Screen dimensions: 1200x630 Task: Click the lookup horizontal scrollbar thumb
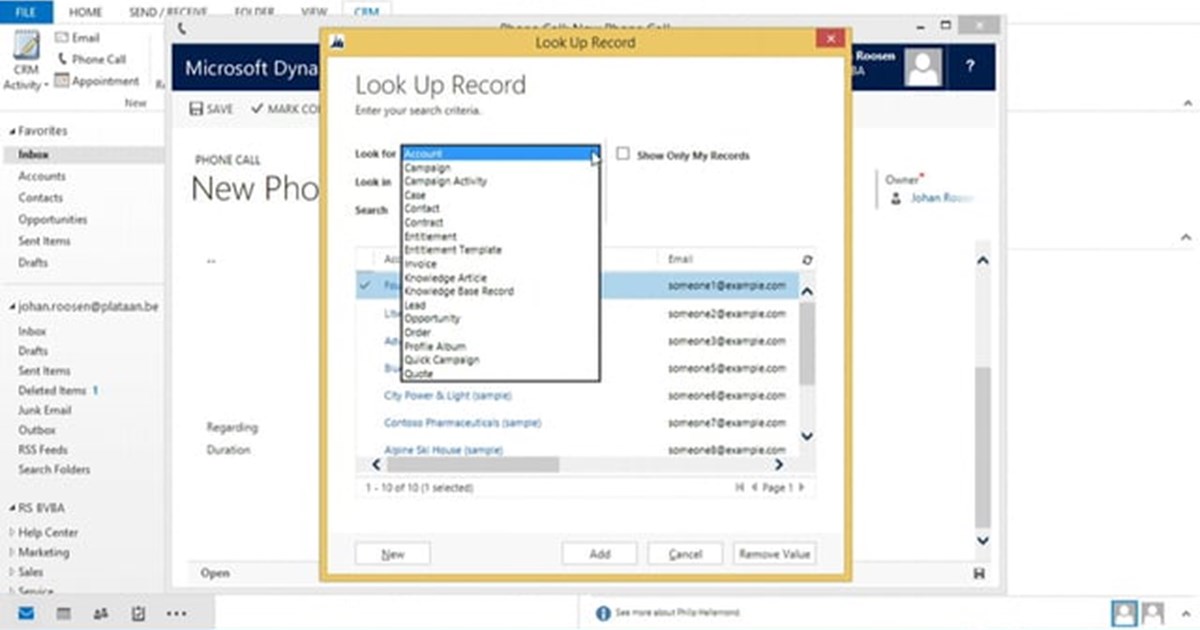click(473, 465)
